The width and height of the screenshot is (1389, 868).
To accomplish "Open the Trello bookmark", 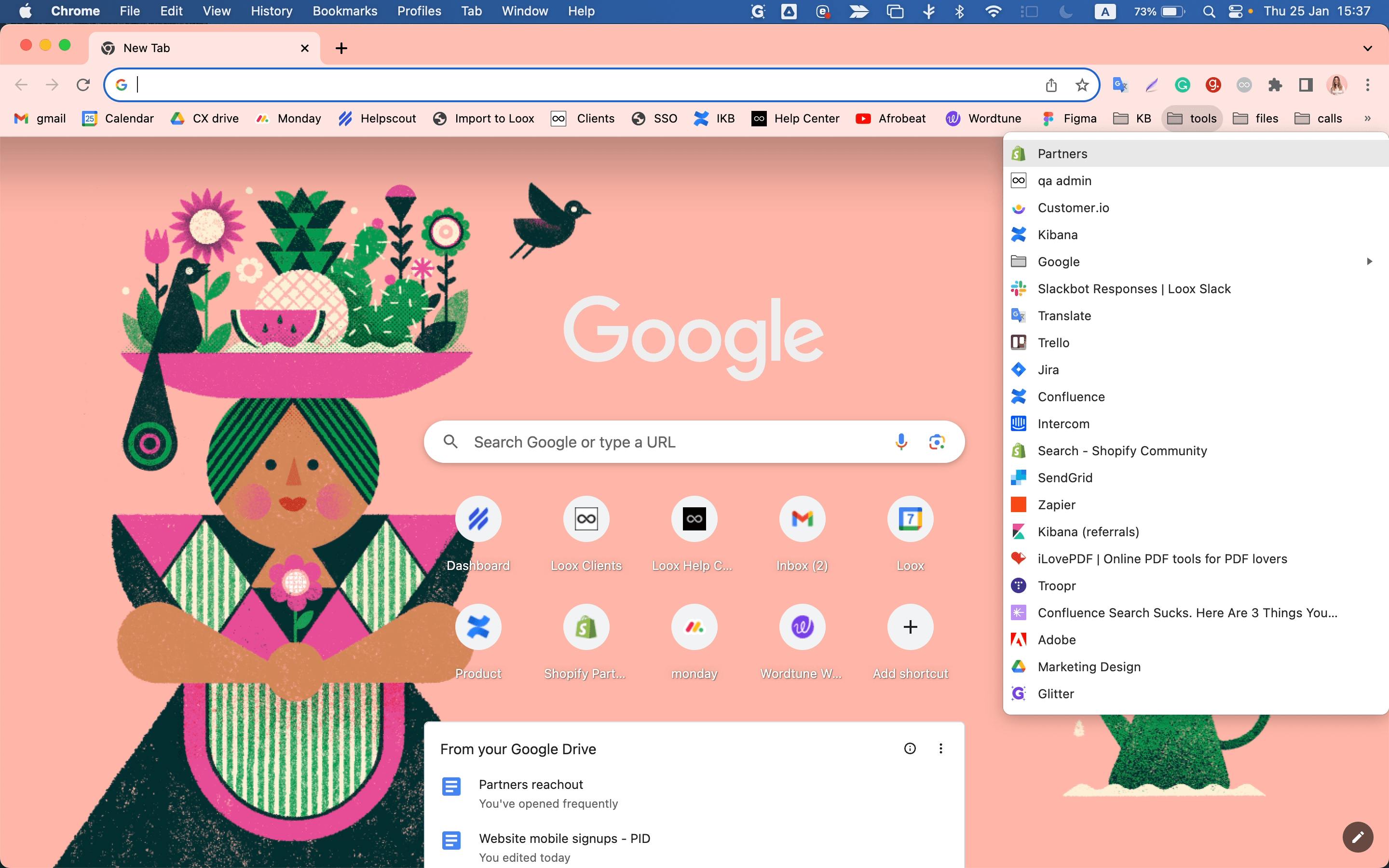I will pos(1196,343).
